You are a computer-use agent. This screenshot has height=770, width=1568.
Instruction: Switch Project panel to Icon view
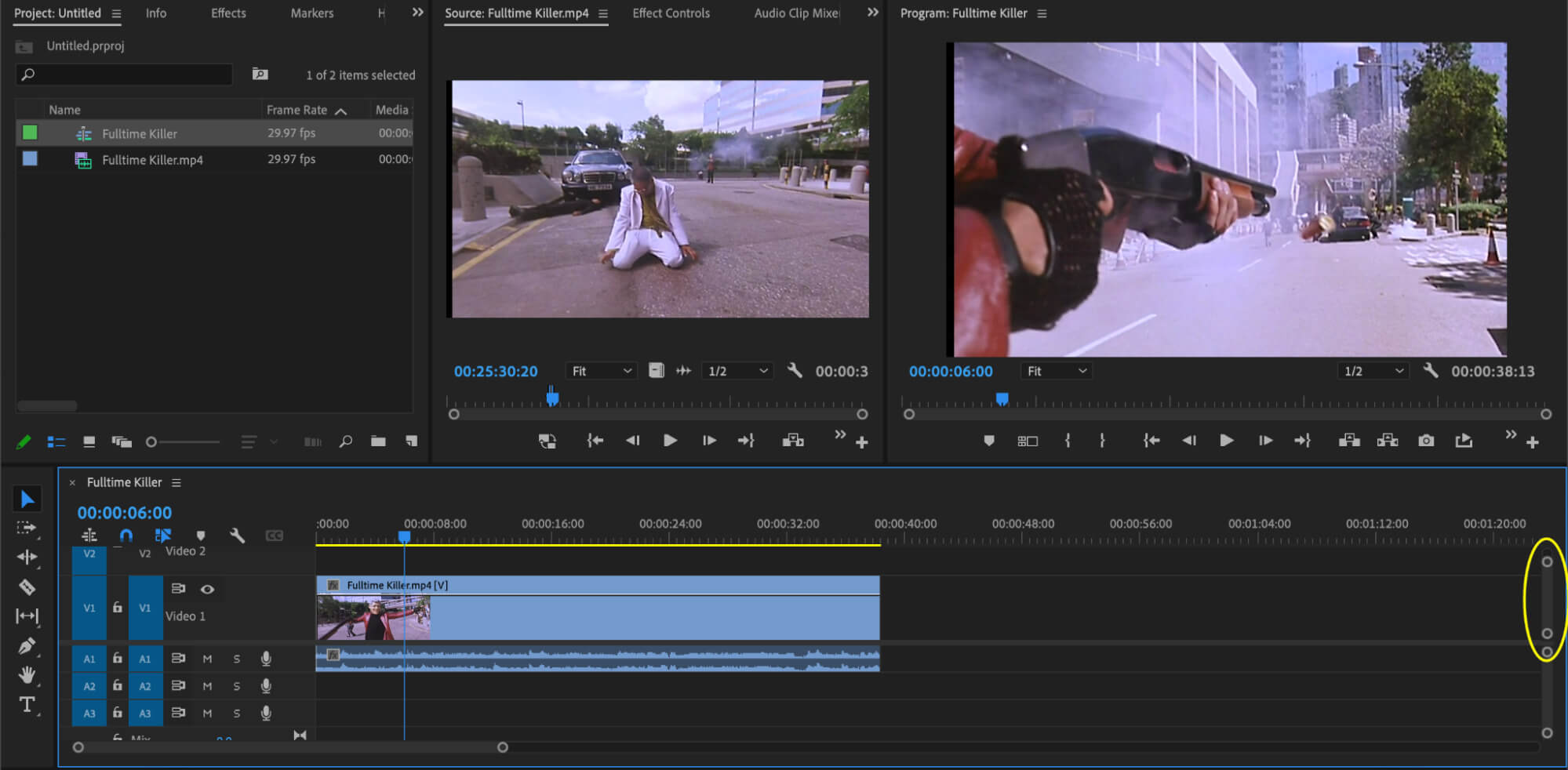(x=89, y=442)
